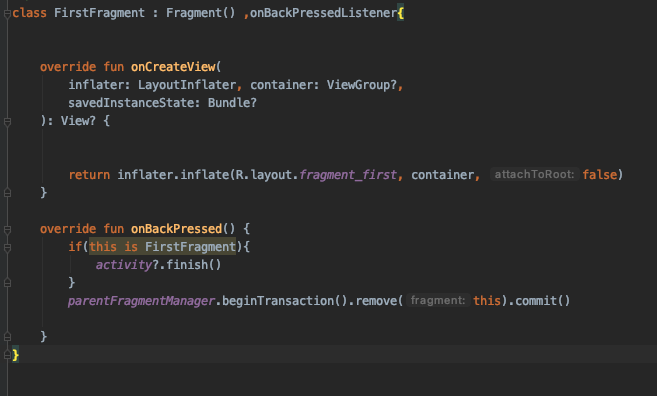
Task: Click highlighted 'this is FirstFragment' condition
Action: click(x=163, y=246)
